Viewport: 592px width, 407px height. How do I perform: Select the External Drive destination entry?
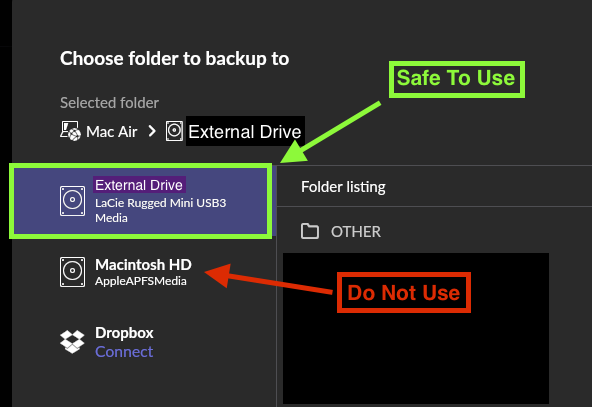point(140,201)
